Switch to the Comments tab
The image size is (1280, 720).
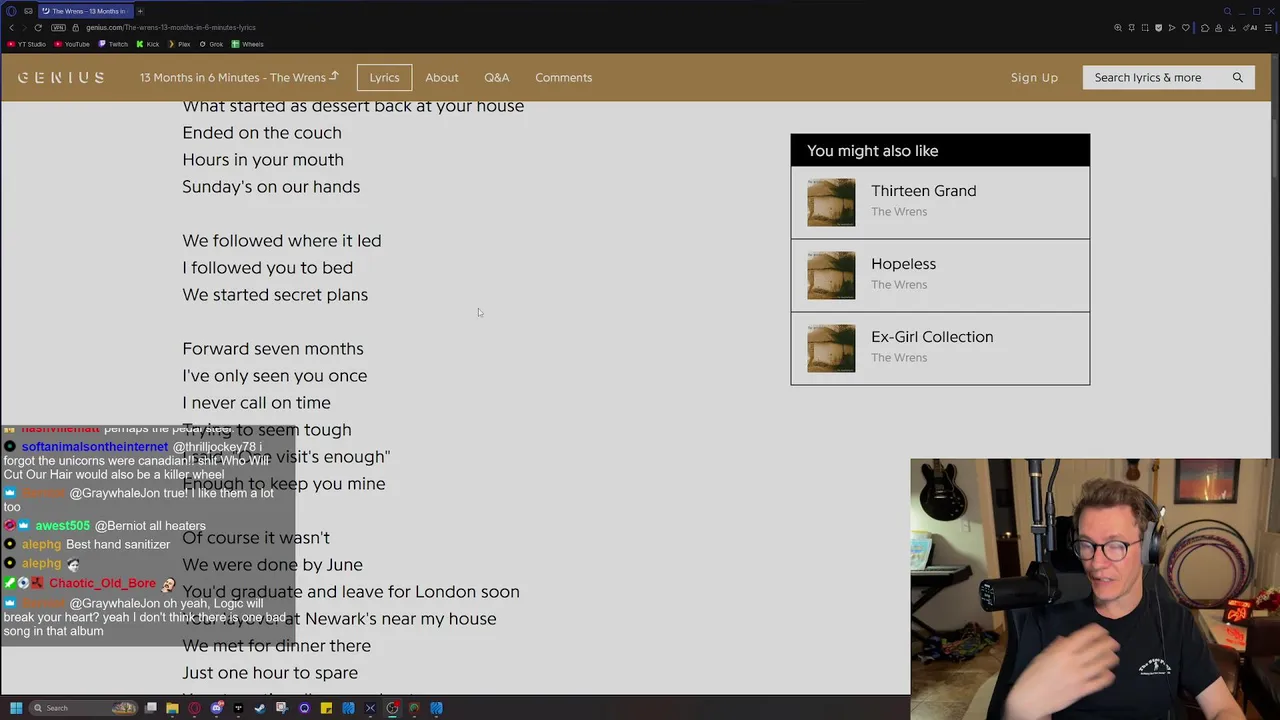click(563, 77)
